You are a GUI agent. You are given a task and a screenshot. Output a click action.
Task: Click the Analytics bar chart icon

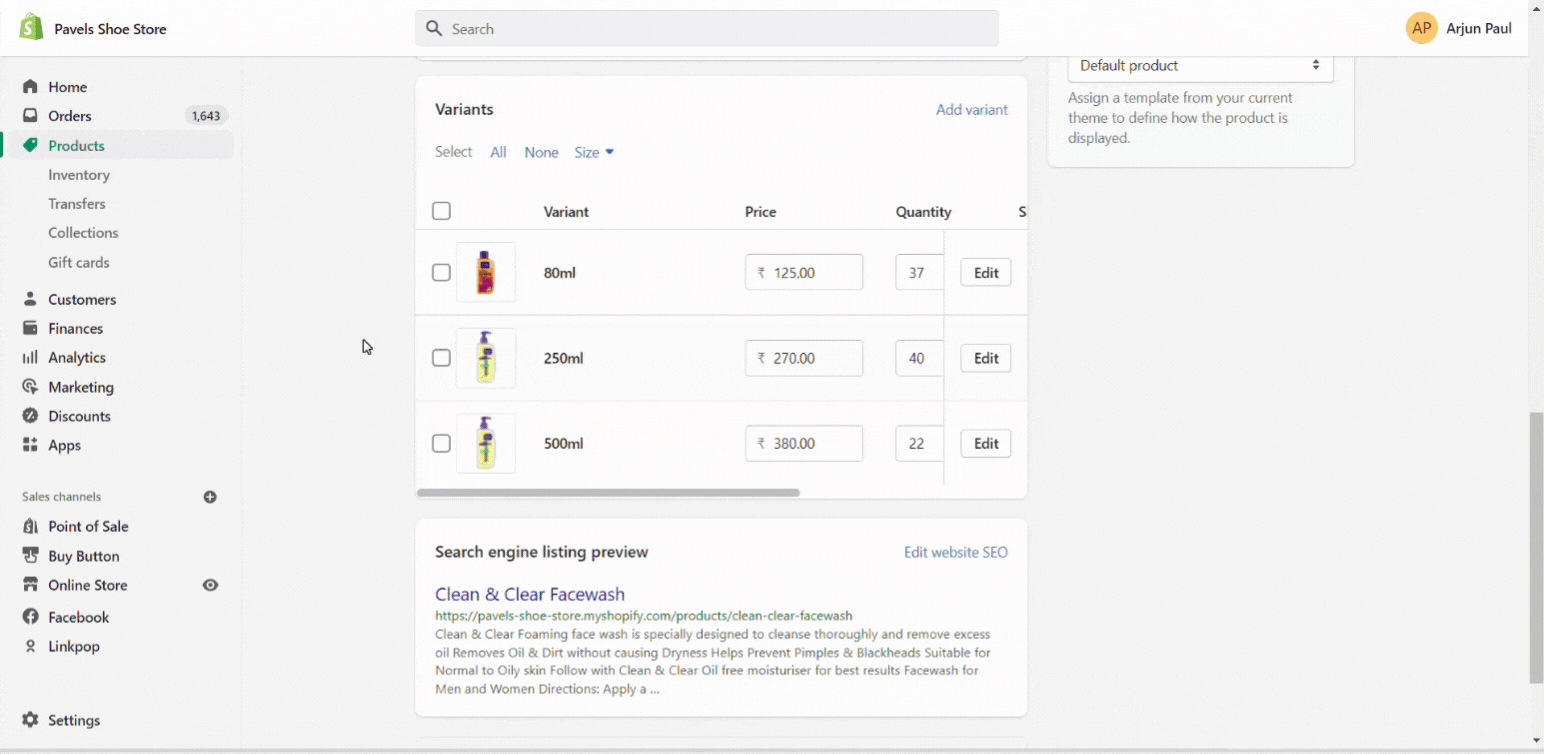click(30, 357)
